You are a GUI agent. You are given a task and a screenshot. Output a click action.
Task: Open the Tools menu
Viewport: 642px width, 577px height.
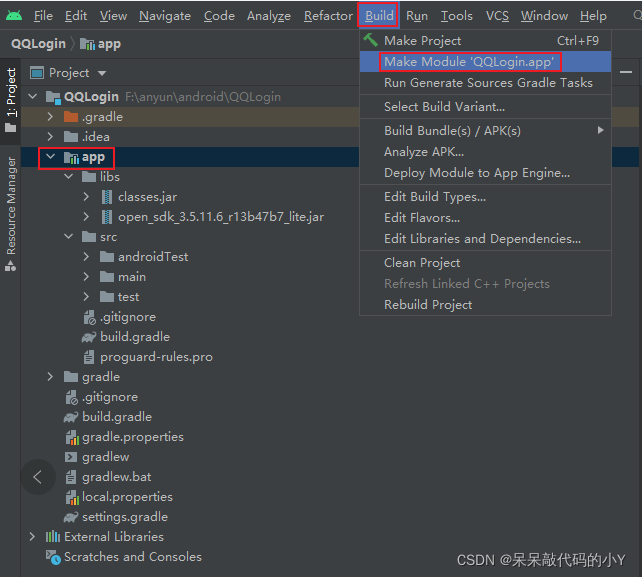457,16
